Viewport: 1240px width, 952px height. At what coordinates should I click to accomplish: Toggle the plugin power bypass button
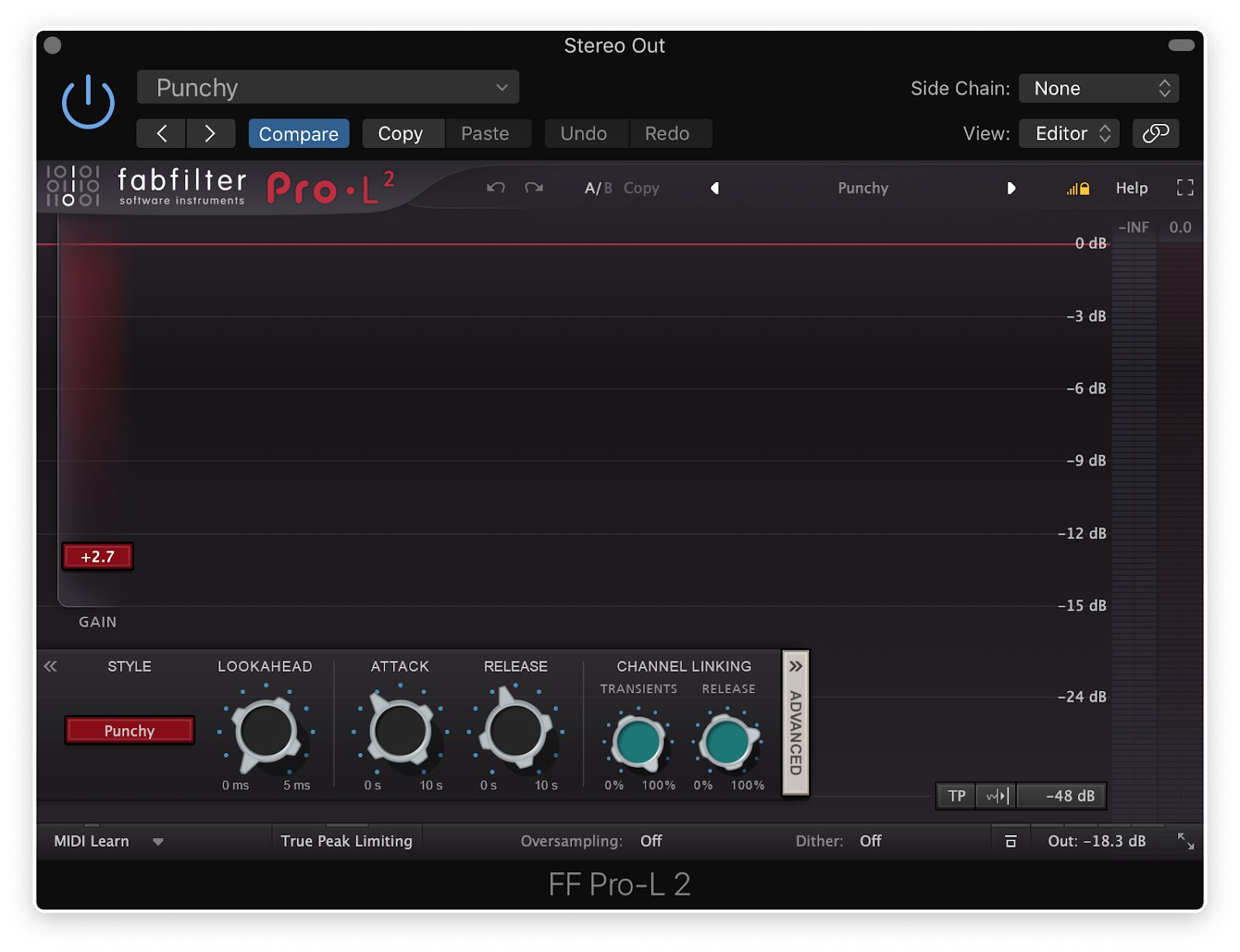click(88, 101)
